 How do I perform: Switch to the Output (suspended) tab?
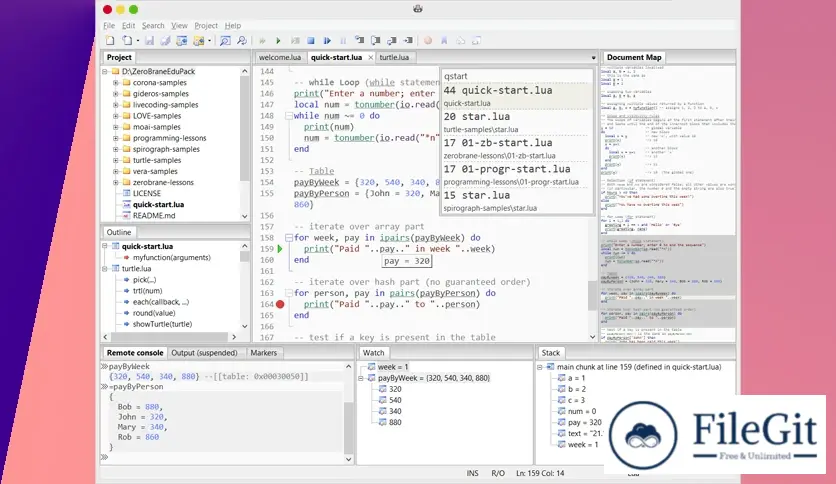[x=204, y=353]
